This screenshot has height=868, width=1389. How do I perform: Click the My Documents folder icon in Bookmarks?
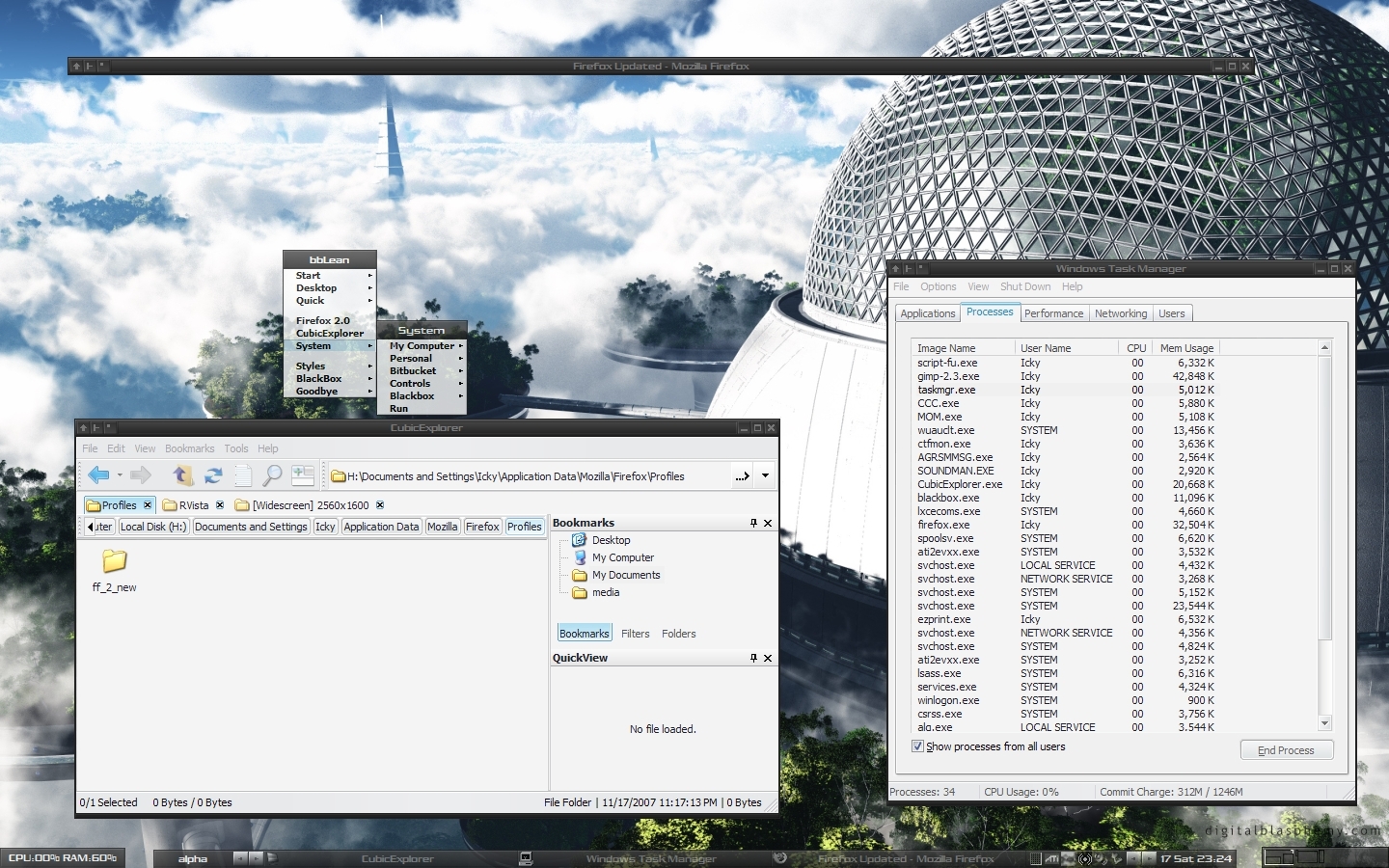[580, 575]
